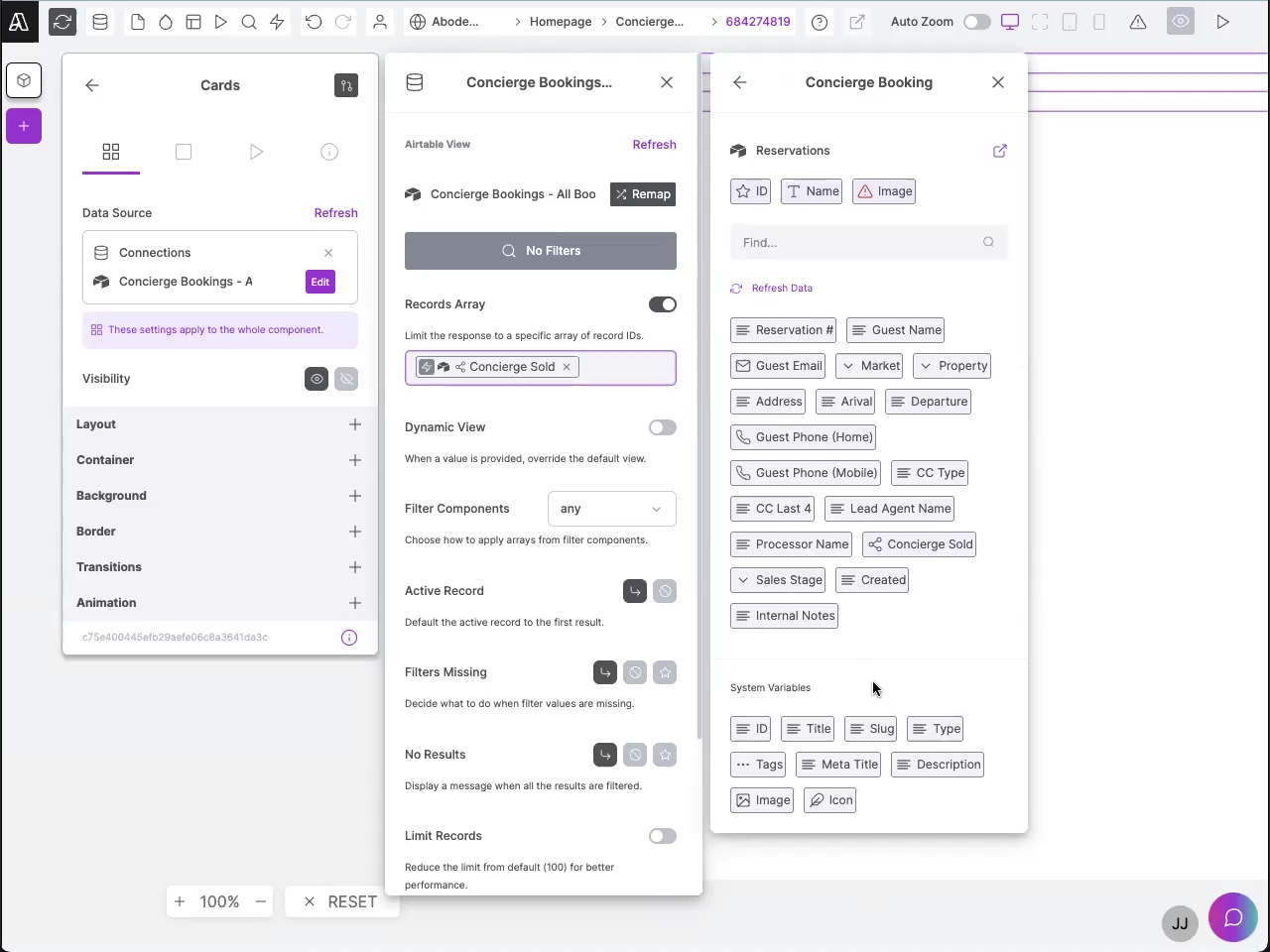The height and width of the screenshot is (952, 1270).
Task: Click the Guest Email field chip
Action: click(778, 366)
